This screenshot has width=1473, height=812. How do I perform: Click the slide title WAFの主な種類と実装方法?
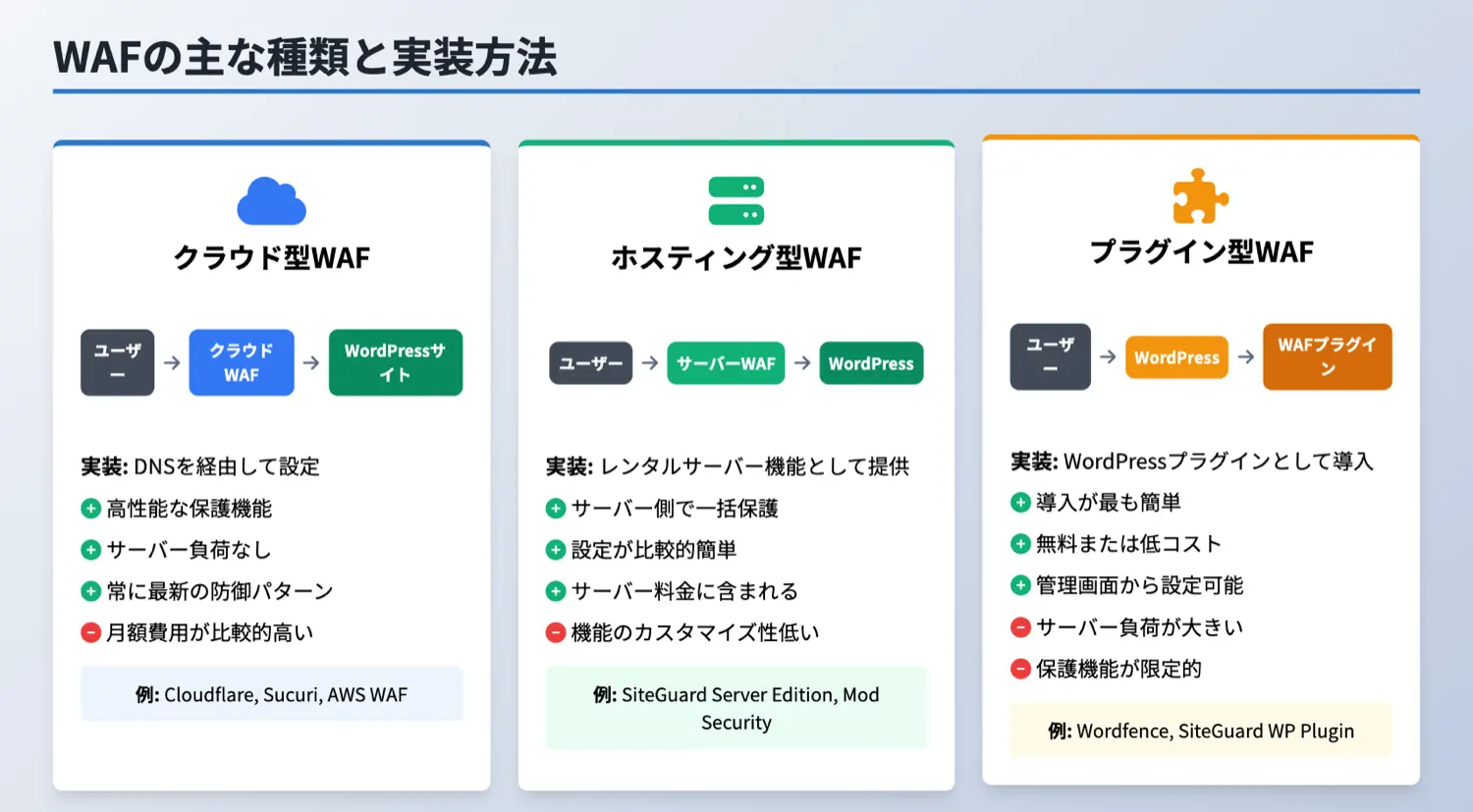(305, 57)
